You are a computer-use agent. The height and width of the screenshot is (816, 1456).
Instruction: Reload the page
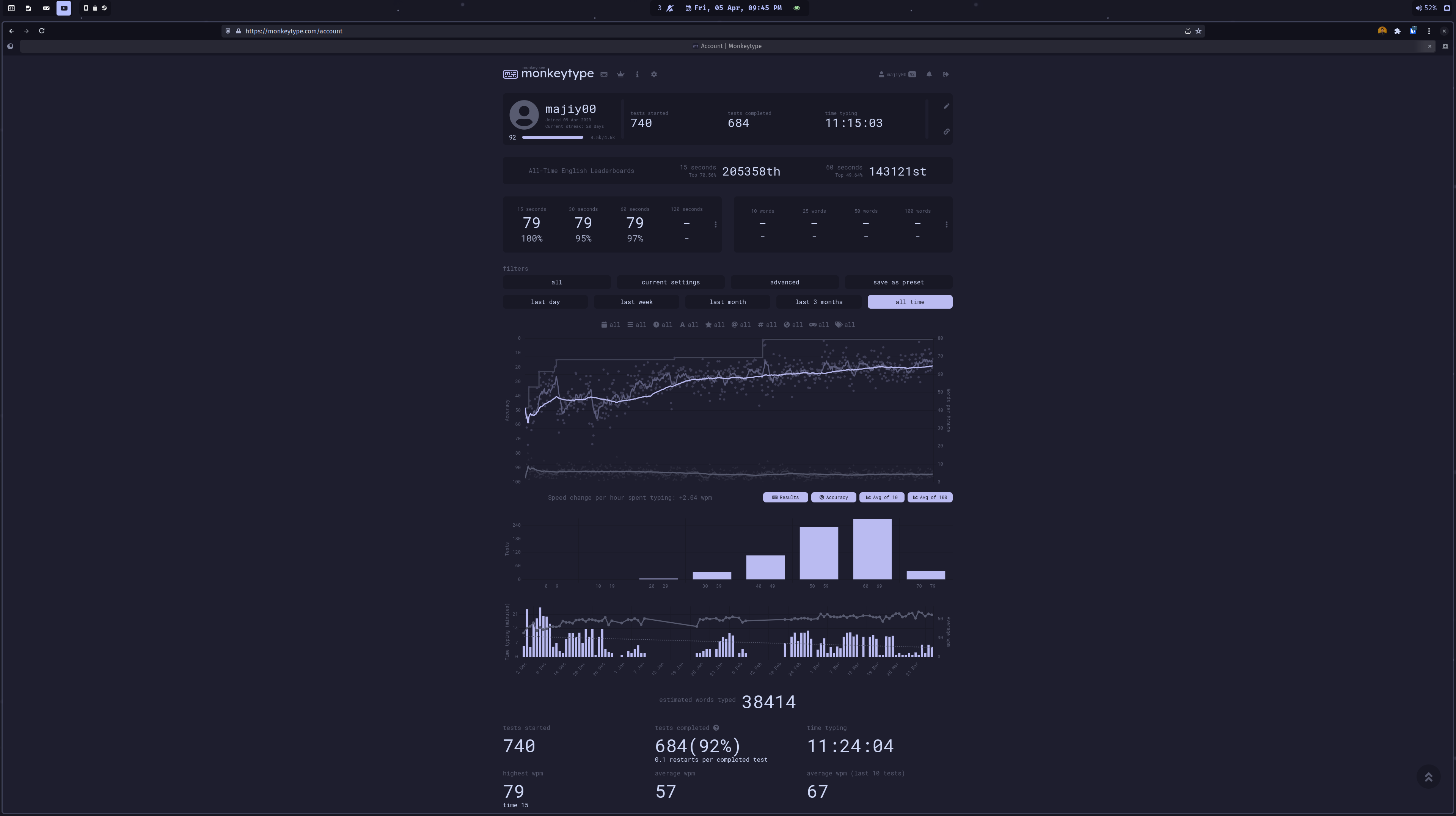point(41,31)
